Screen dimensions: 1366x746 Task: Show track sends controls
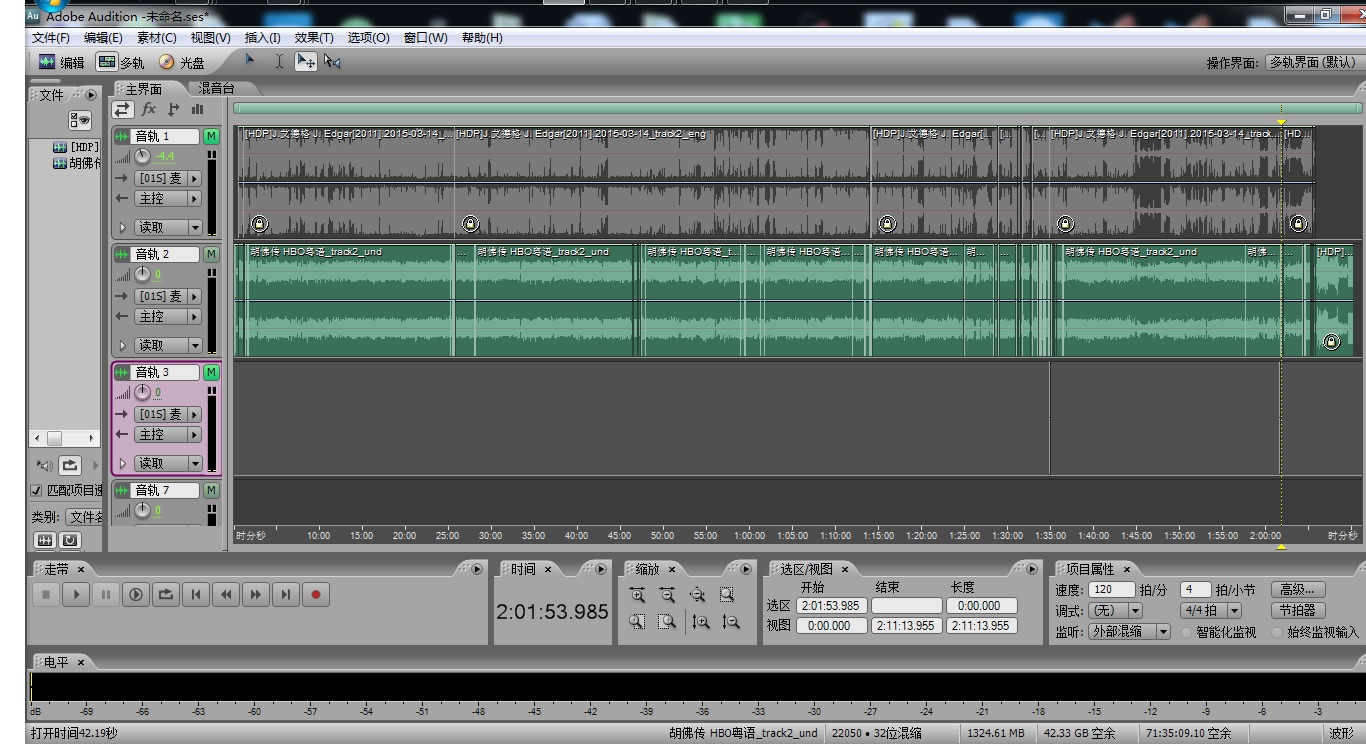173,109
